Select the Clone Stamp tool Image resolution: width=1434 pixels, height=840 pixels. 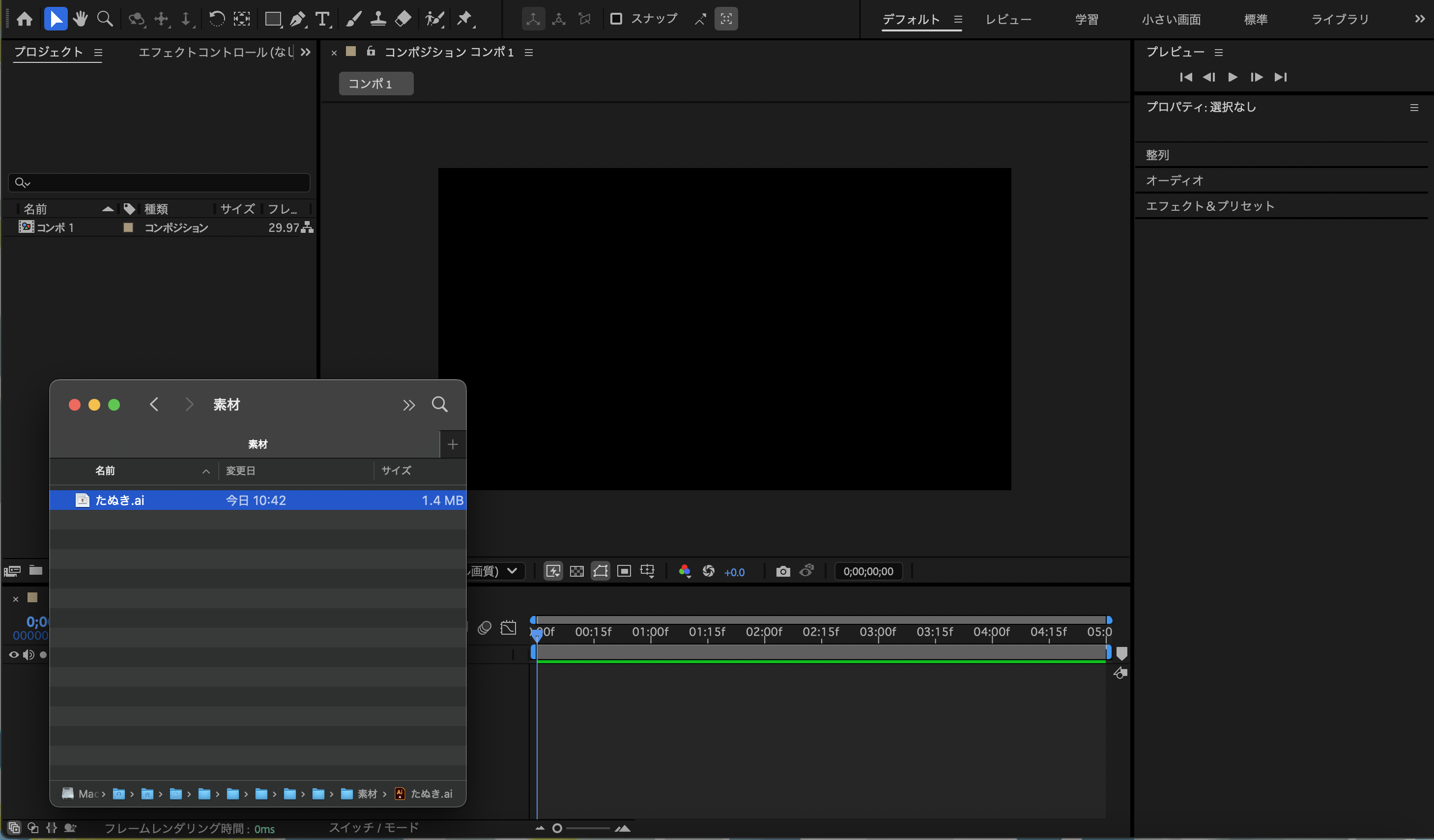point(378,19)
